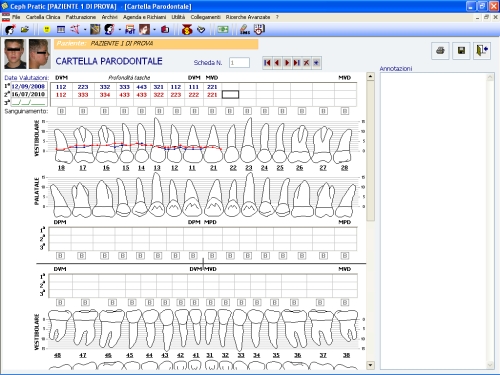Image resolution: width=500 pixels, height=375 pixels.
Task: Click the empty third evaluation date field
Action: pos(29,102)
